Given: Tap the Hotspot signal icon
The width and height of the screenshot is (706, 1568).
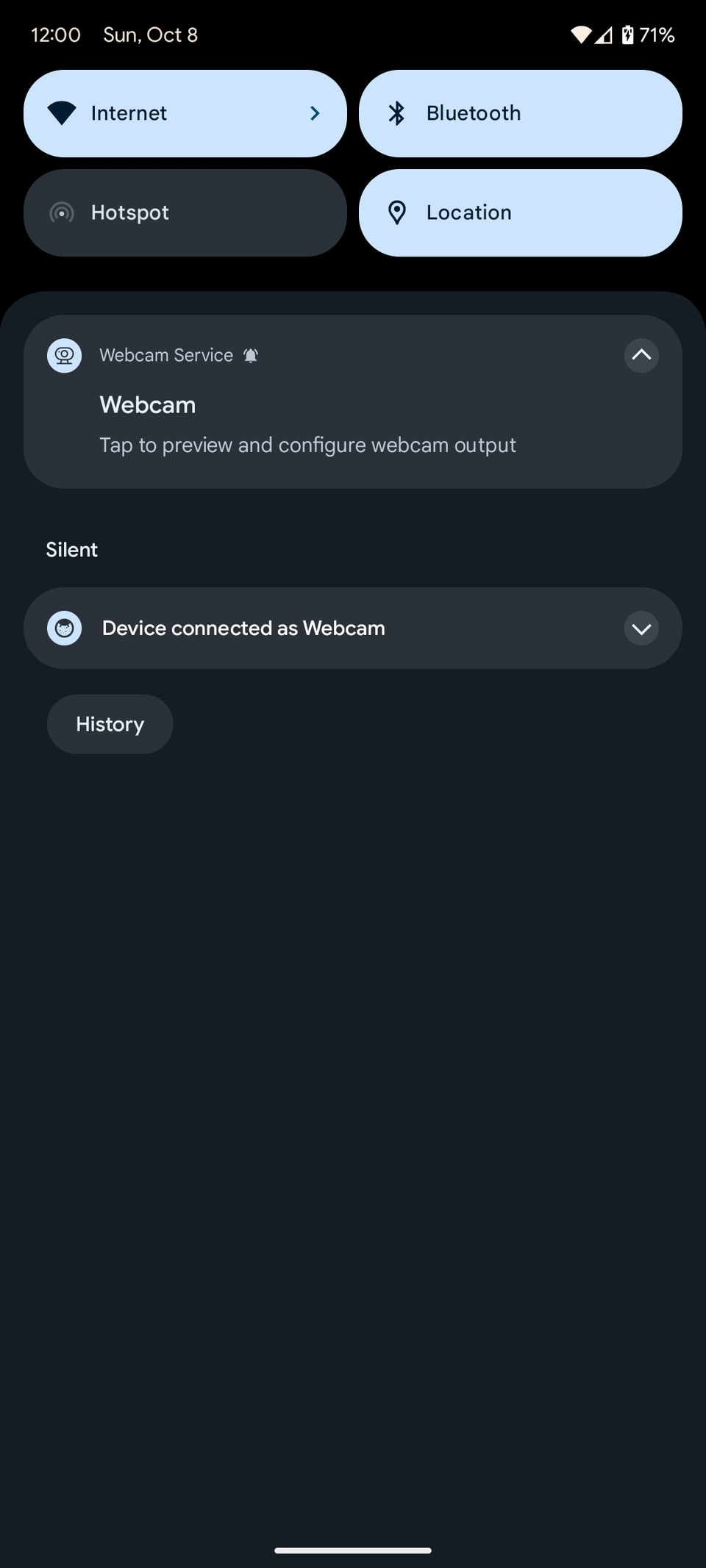Looking at the screenshot, I should click(62, 213).
